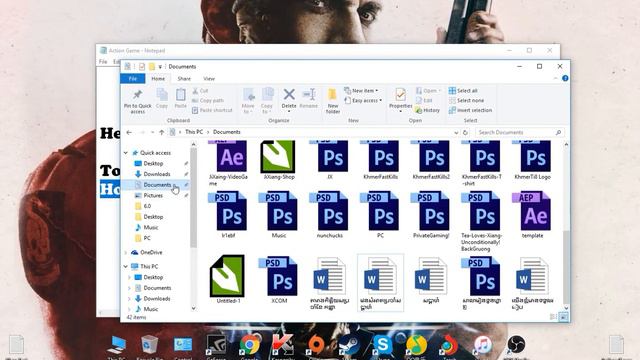640x360 pixels.
Task: Select the PrivateGaming PSD file
Action: [431, 215]
